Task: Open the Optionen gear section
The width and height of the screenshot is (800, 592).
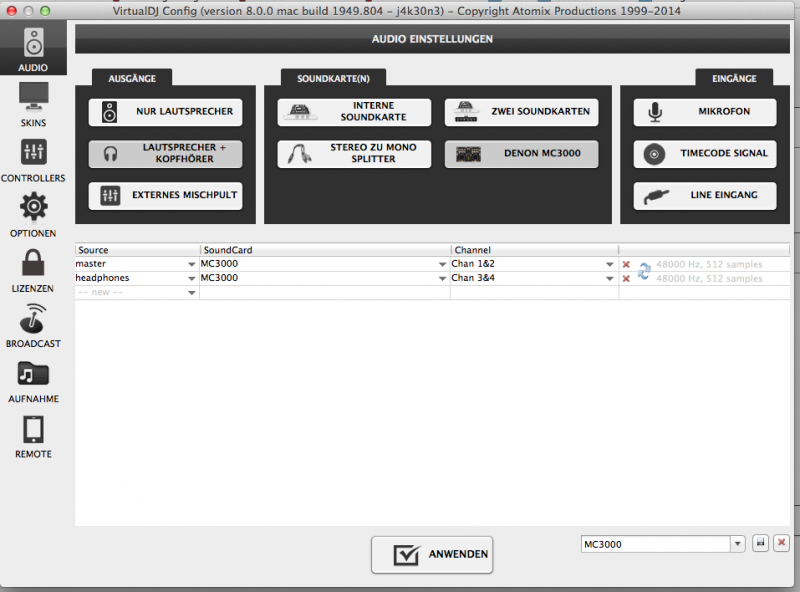Action: coord(33,215)
